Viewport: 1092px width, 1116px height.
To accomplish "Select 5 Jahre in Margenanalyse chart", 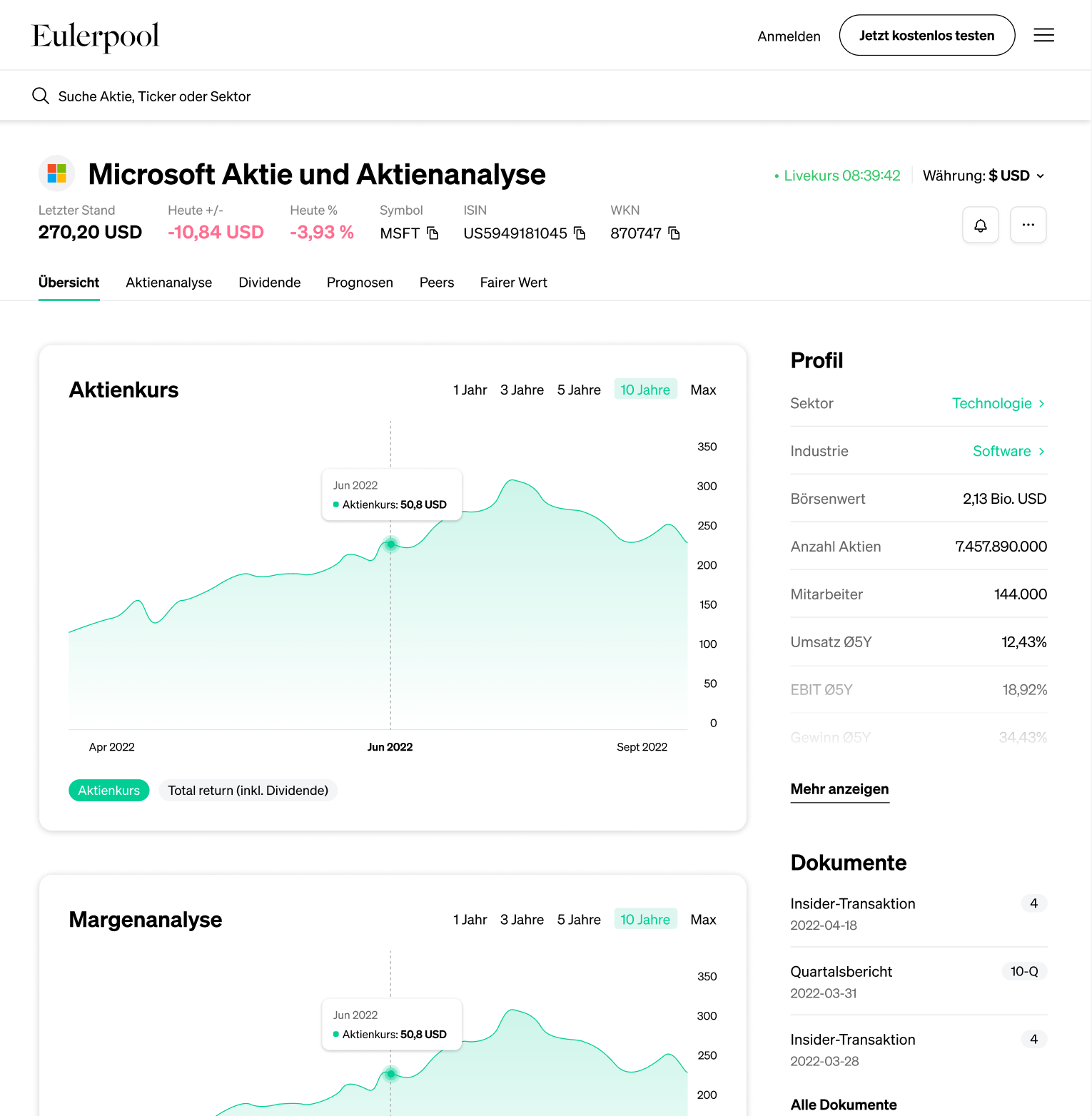I will (x=579, y=919).
